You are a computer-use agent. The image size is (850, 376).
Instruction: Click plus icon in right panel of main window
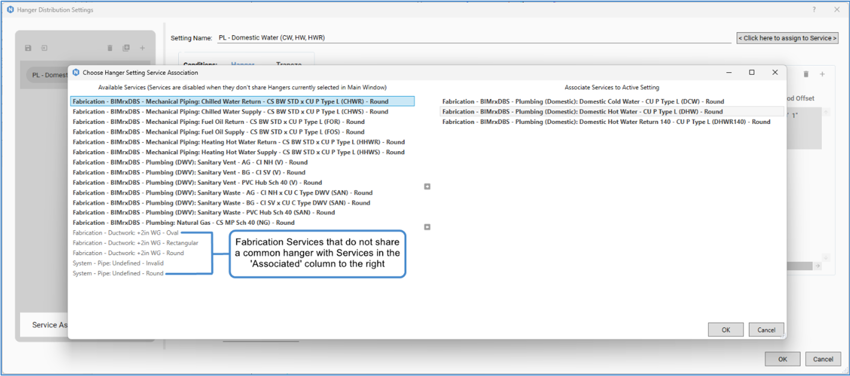[x=822, y=74]
